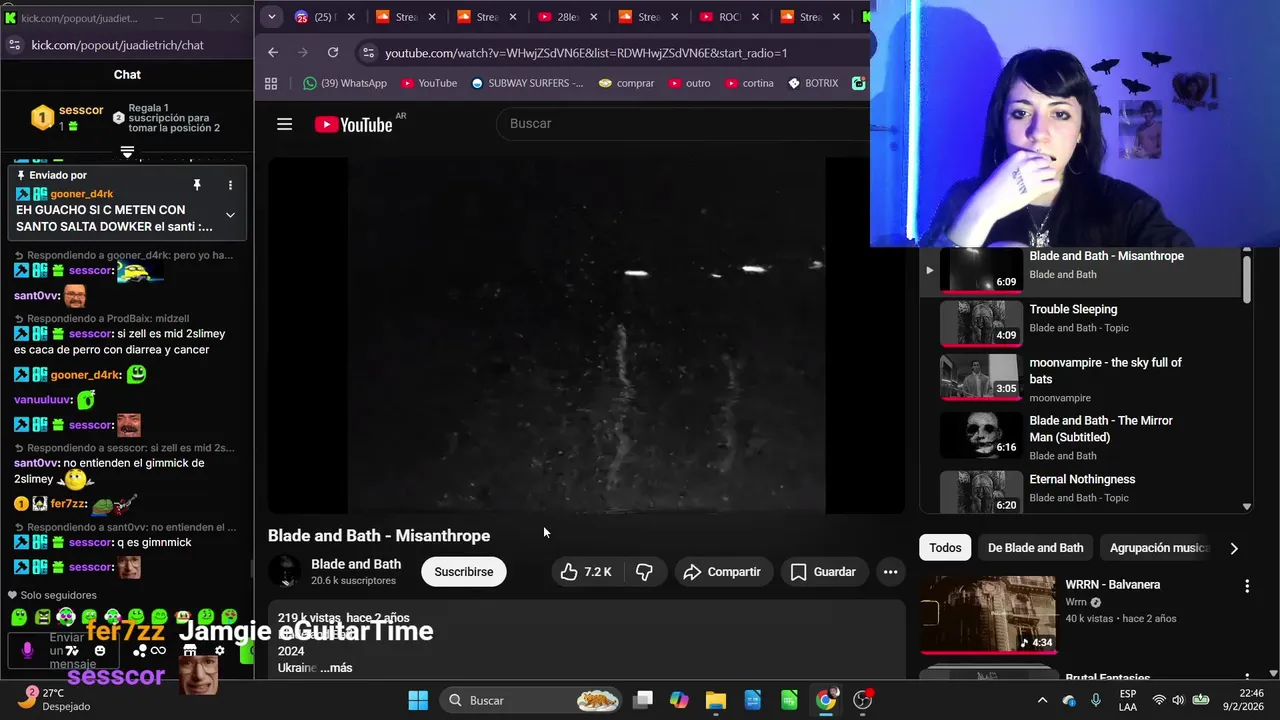
Task: Save the video with Guardar
Action: 824,572
